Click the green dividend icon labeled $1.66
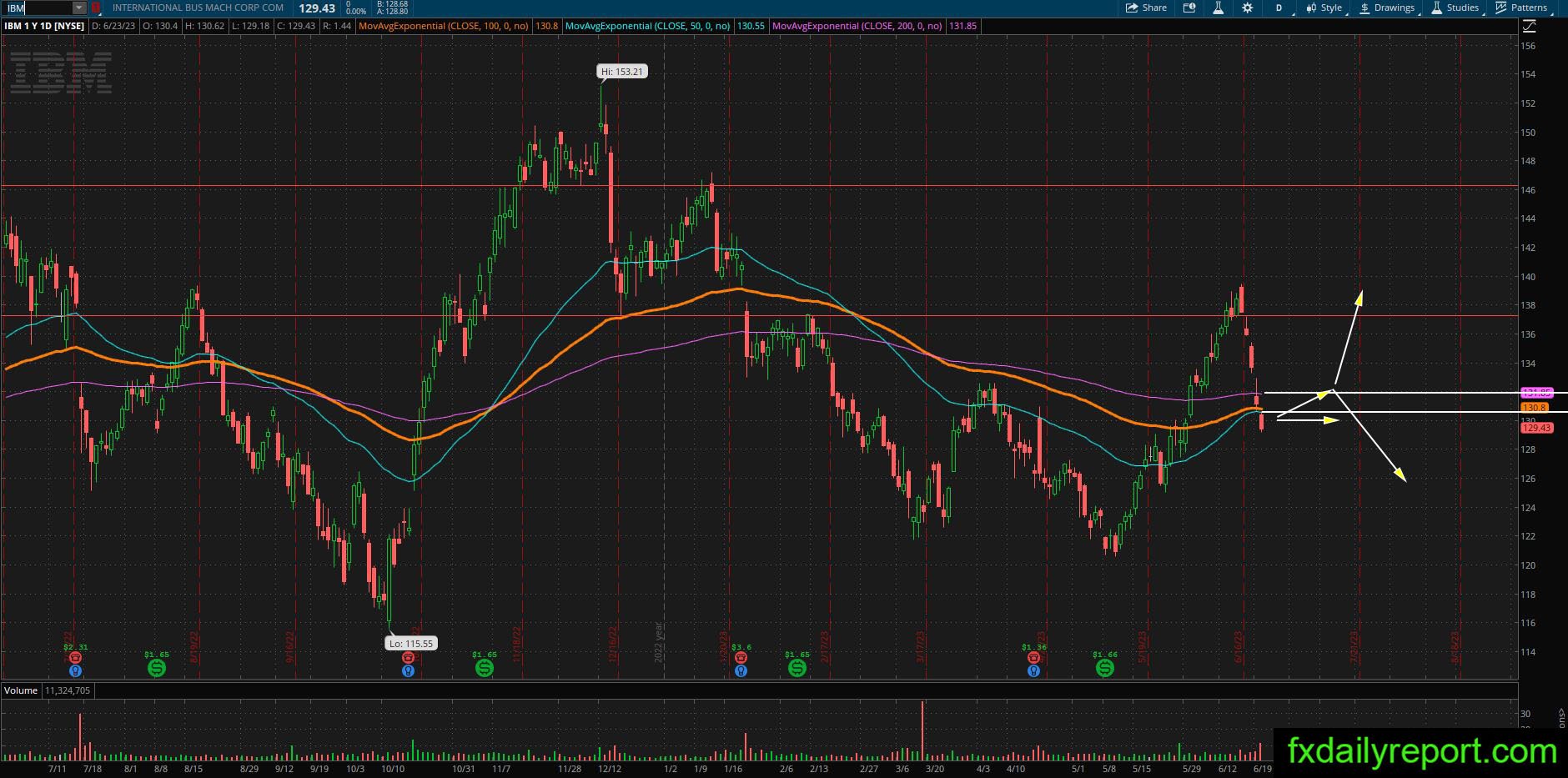 (x=1105, y=668)
